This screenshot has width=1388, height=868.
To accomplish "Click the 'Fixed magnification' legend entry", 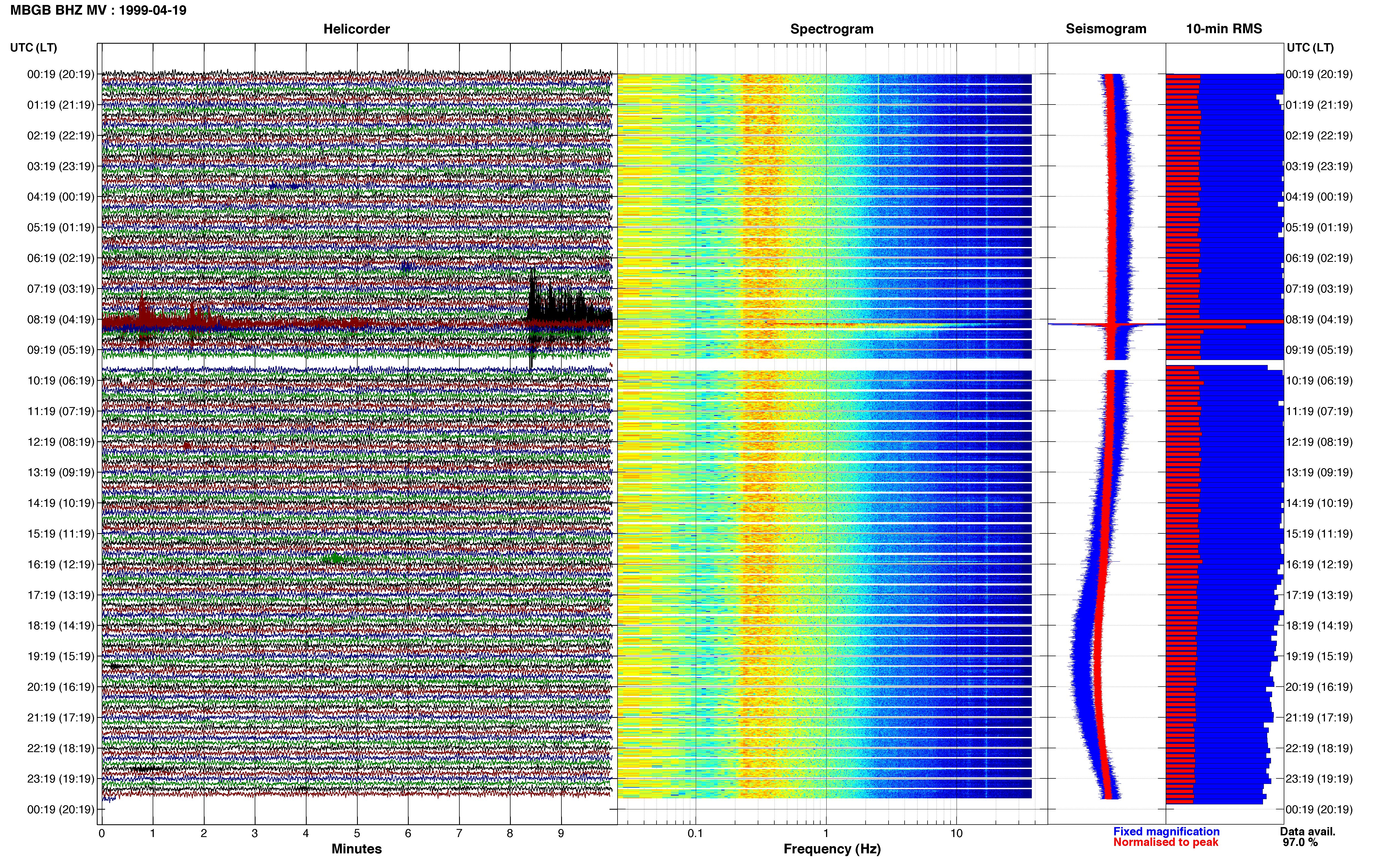I will click(1166, 831).
